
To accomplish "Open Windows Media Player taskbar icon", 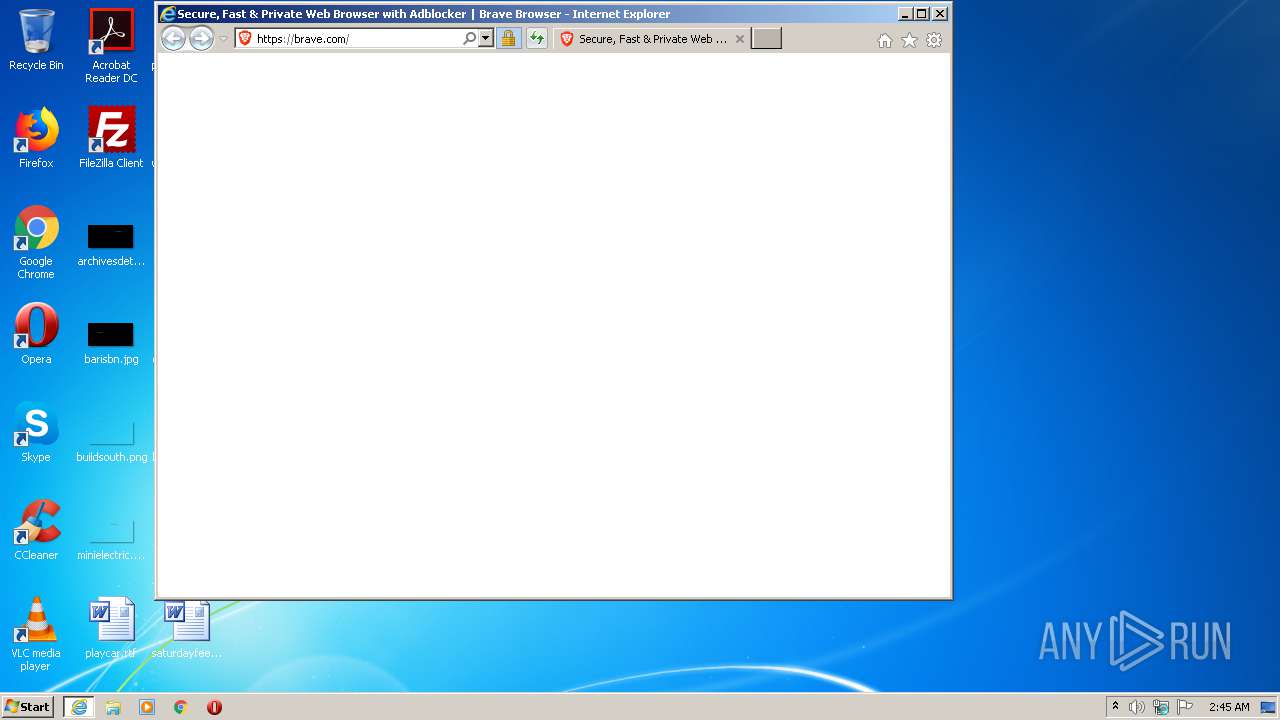I will [147, 707].
